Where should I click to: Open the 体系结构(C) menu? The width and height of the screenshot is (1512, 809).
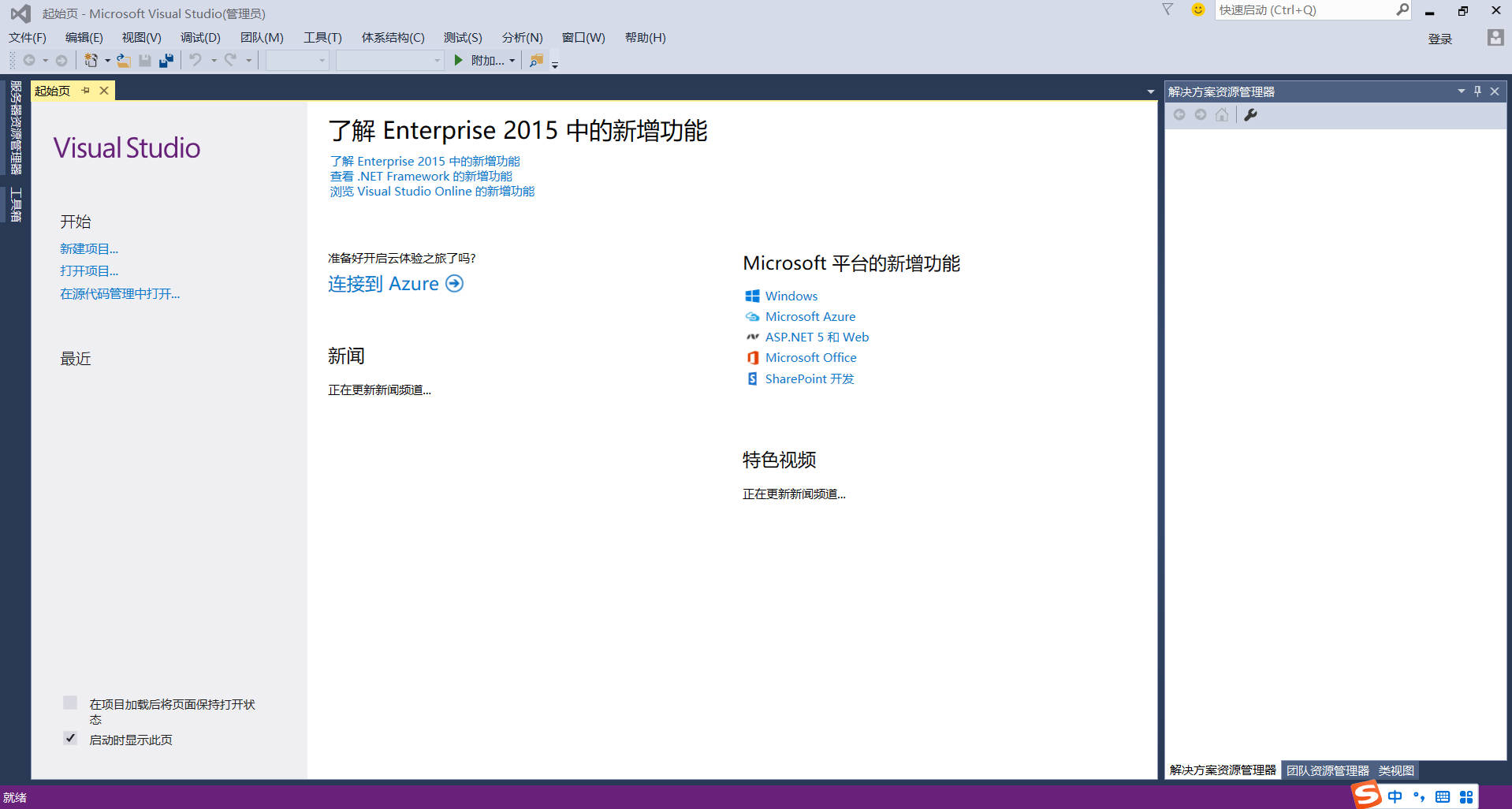coord(393,38)
